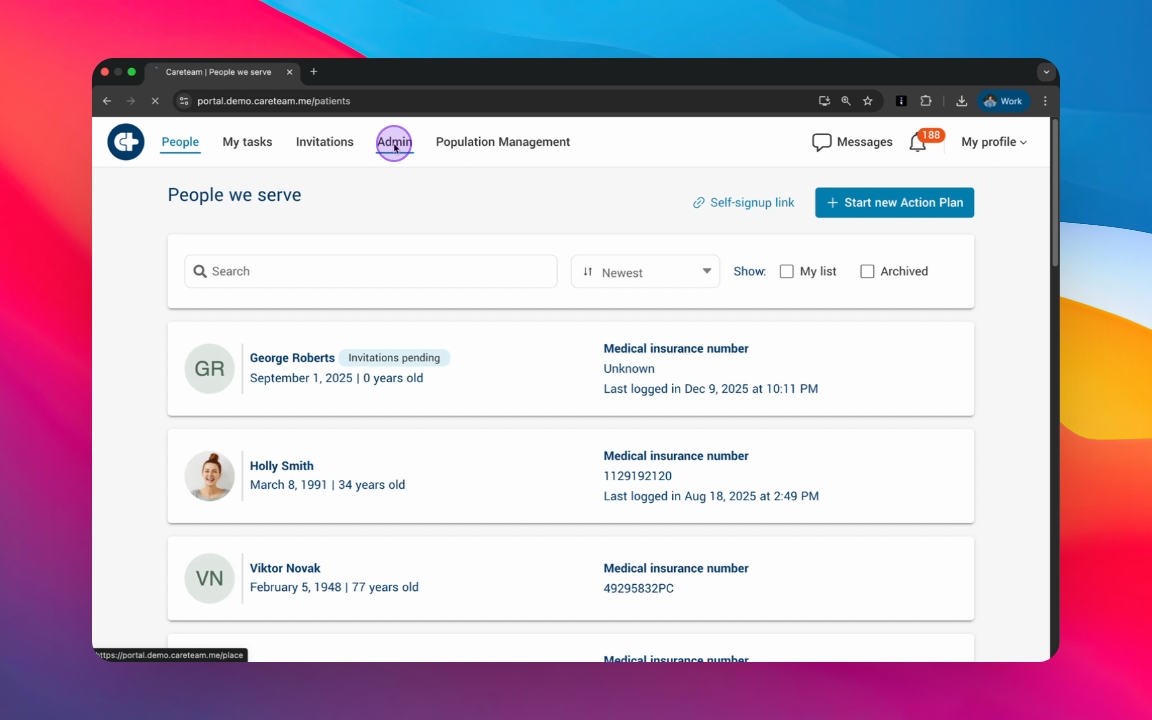Open Viktor Novak patient record
Screen dimensions: 1152x720
[571, 578]
